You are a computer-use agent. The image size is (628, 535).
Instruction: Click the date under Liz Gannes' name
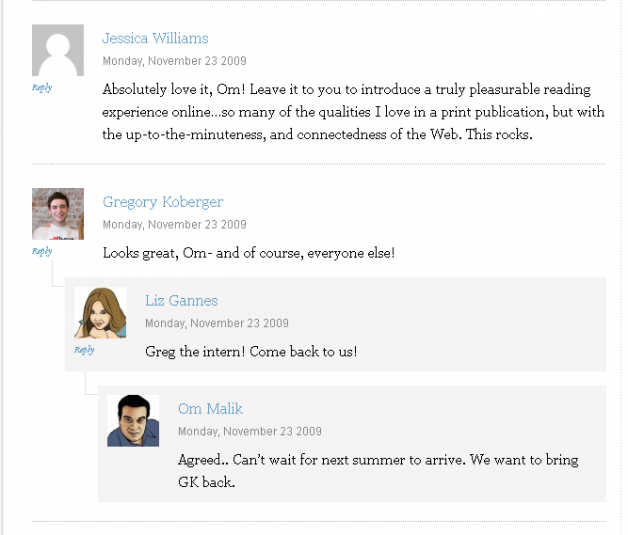[217, 323]
